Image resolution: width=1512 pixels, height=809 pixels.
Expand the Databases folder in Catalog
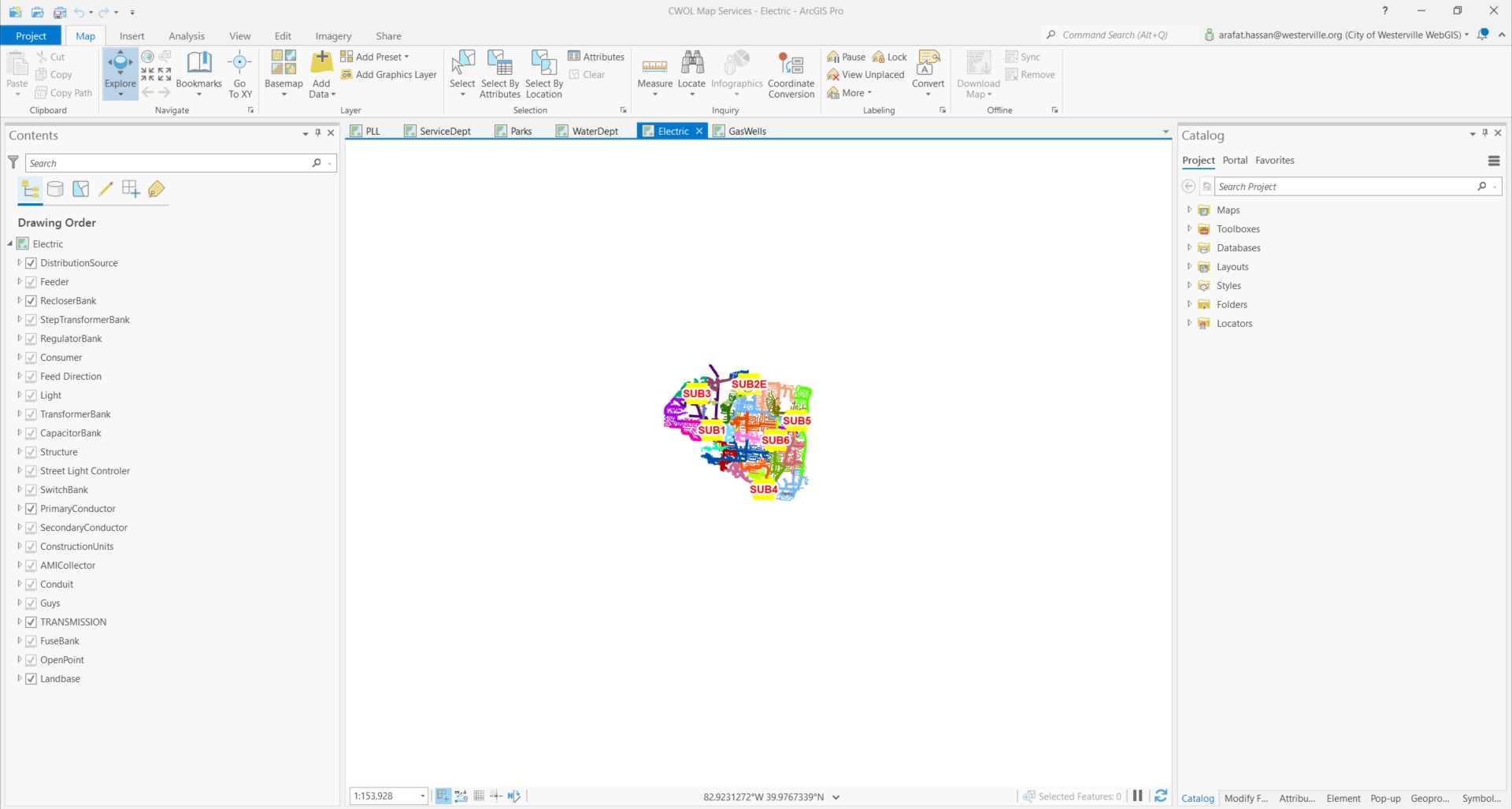pyautogui.click(x=1189, y=248)
